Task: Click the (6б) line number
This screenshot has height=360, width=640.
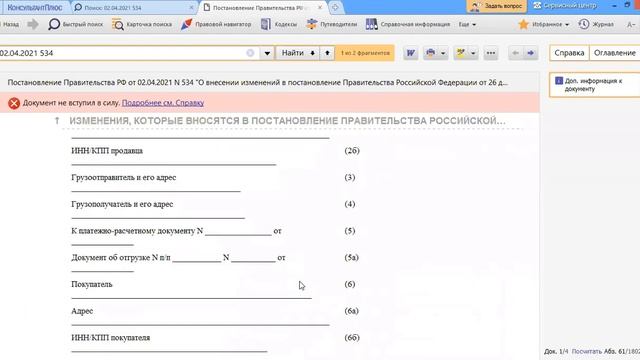Action: (352, 338)
